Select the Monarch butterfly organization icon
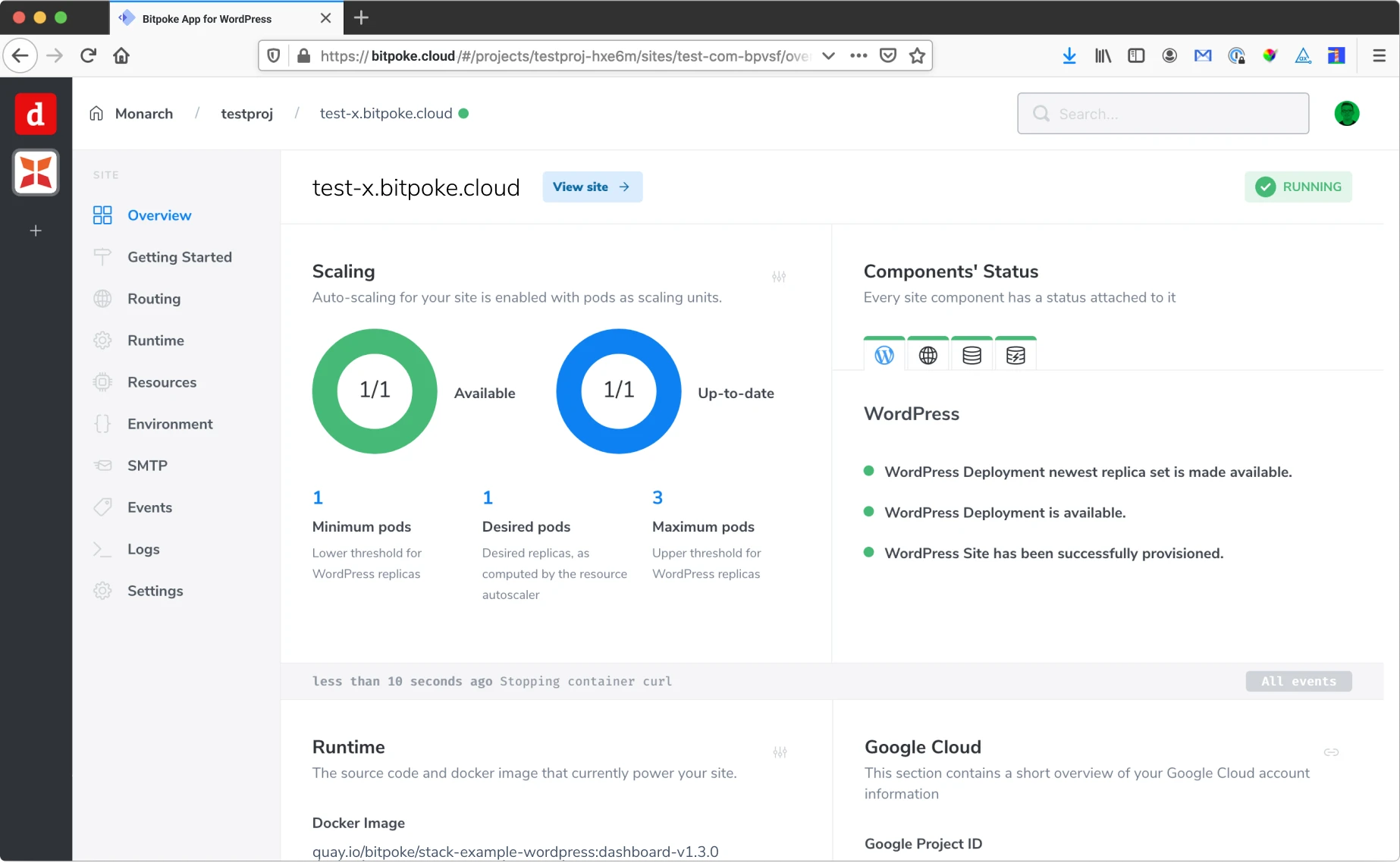 tap(36, 172)
